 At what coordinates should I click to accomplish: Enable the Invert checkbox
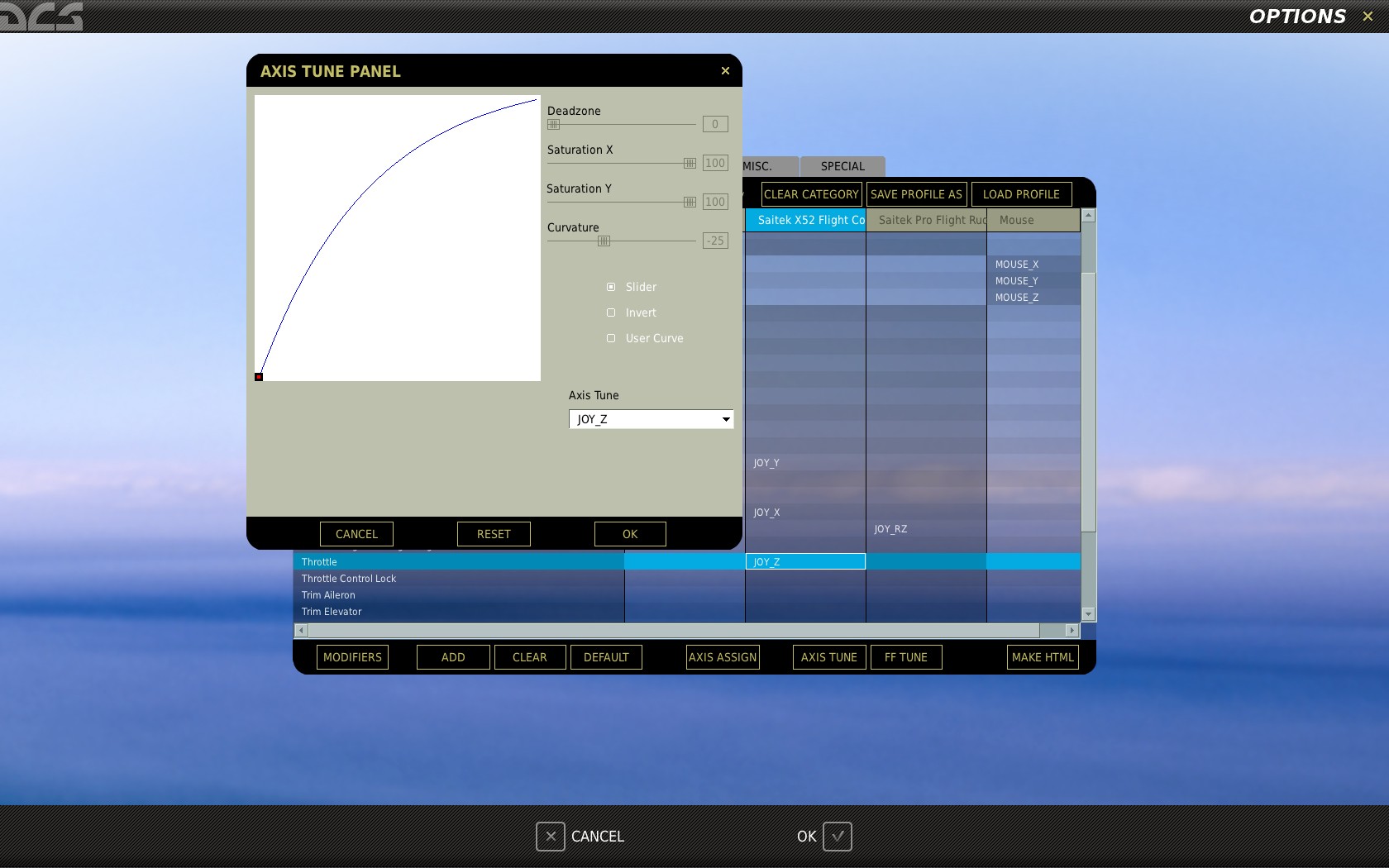point(611,312)
